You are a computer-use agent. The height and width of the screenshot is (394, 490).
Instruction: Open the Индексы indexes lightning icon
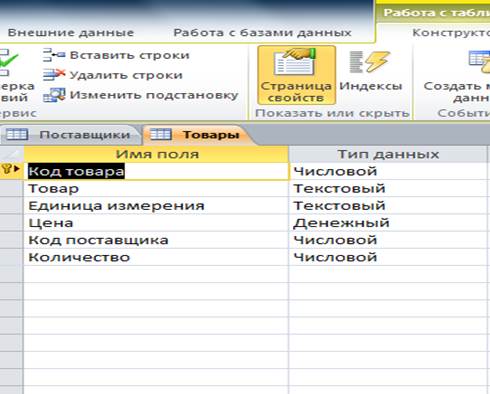[369, 62]
